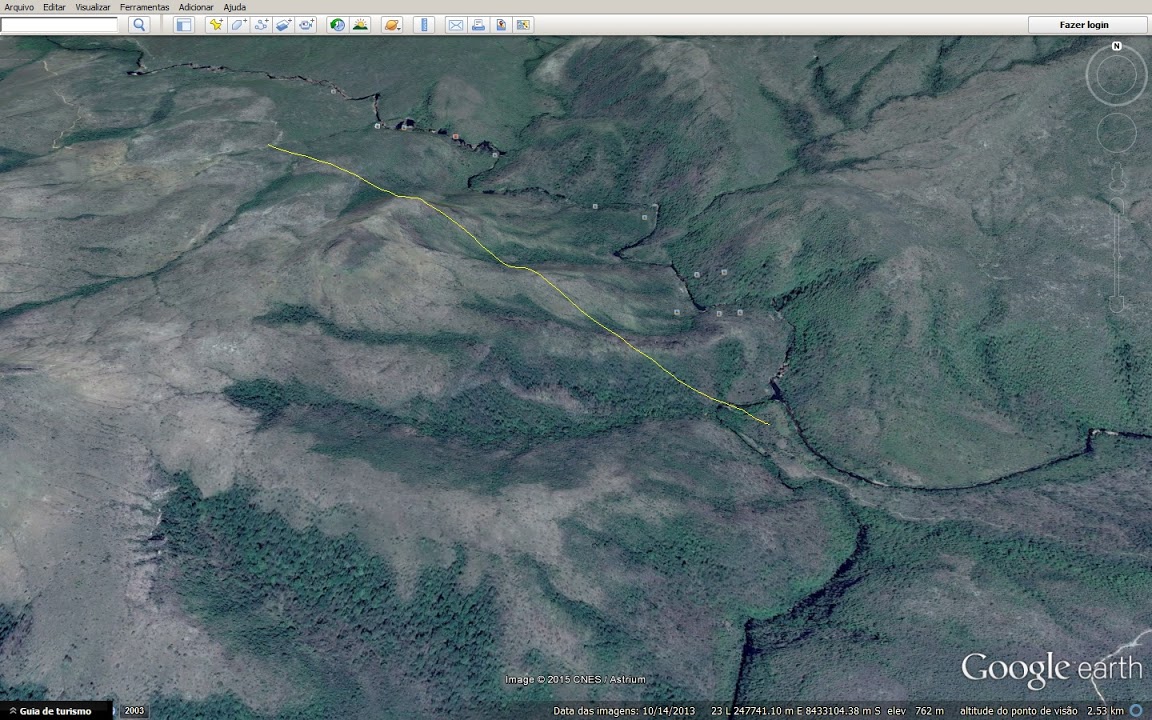The height and width of the screenshot is (720, 1152).
Task: Click the zoom slider on the map
Action: click(1117, 250)
